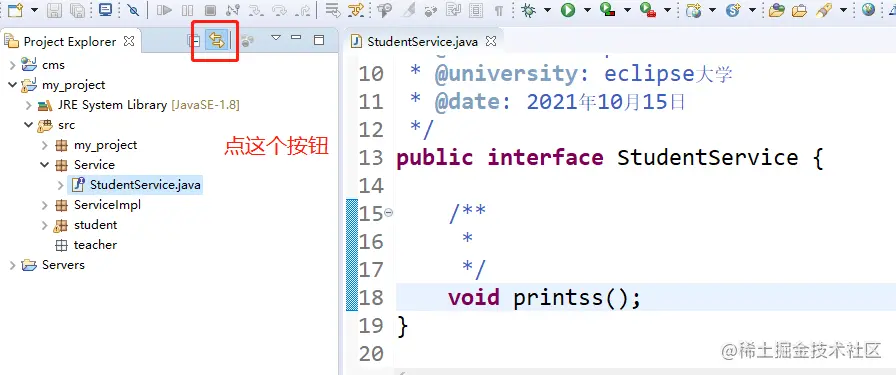Toggle Block Selection mode icon

(x=475, y=10)
